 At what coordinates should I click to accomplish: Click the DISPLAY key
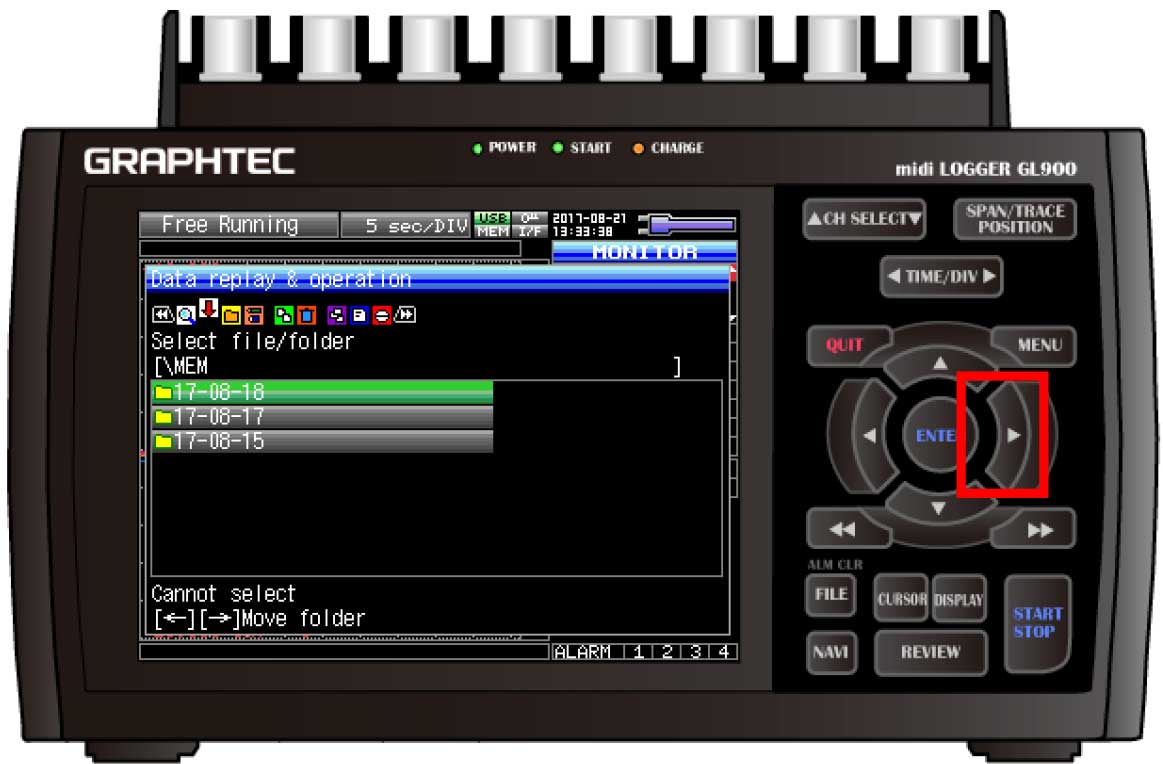(959, 598)
